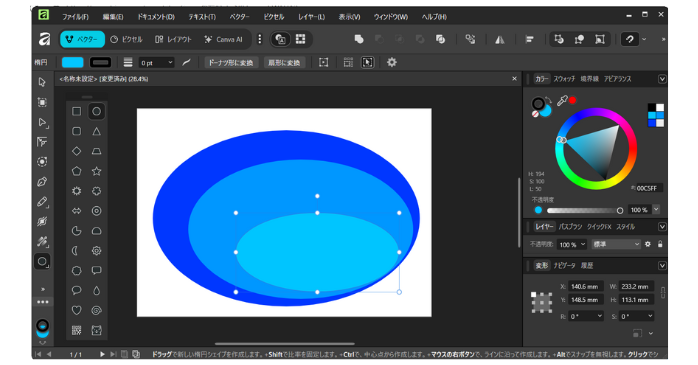Screen dimensions: 698x365
Task: Click the boolean Add operation icon
Action: [x=359, y=39]
